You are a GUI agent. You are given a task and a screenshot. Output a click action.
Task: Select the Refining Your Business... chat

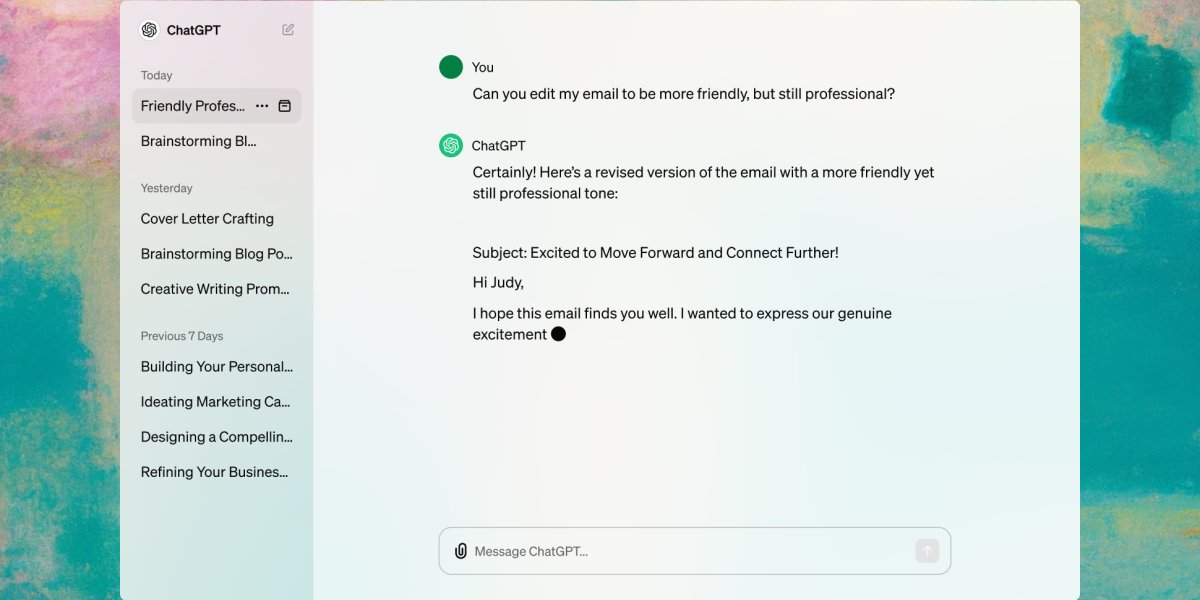pos(215,472)
